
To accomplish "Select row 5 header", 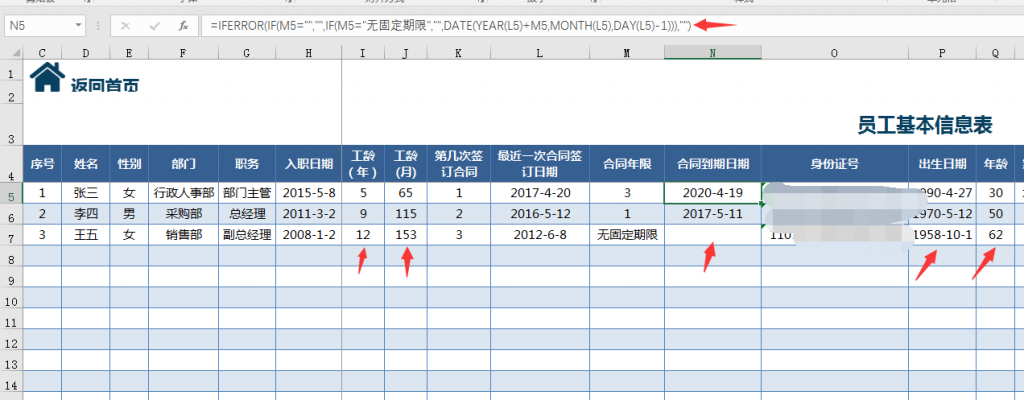I will pos(10,193).
